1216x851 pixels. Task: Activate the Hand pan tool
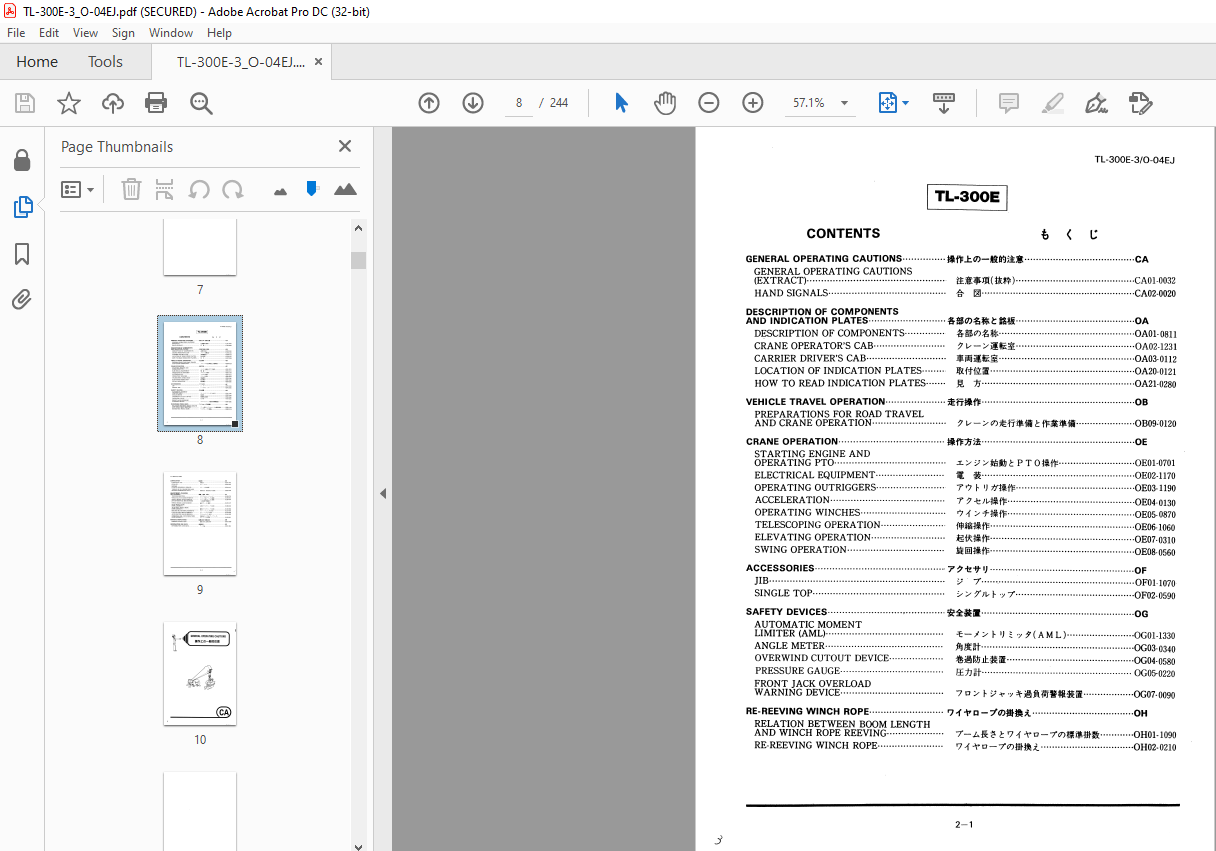point(665,103)
